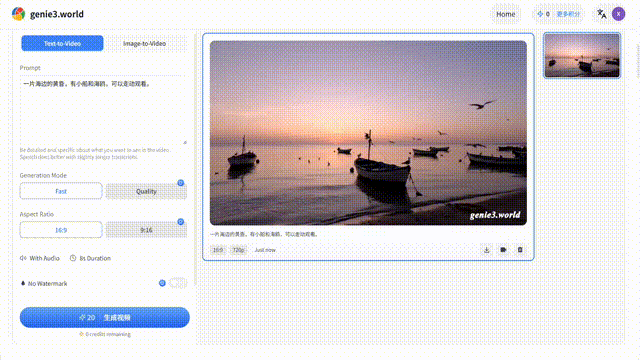This screenshot has height=360, width=640.
Task: Delete the generated video with trash icon
Action: point(520,250)
